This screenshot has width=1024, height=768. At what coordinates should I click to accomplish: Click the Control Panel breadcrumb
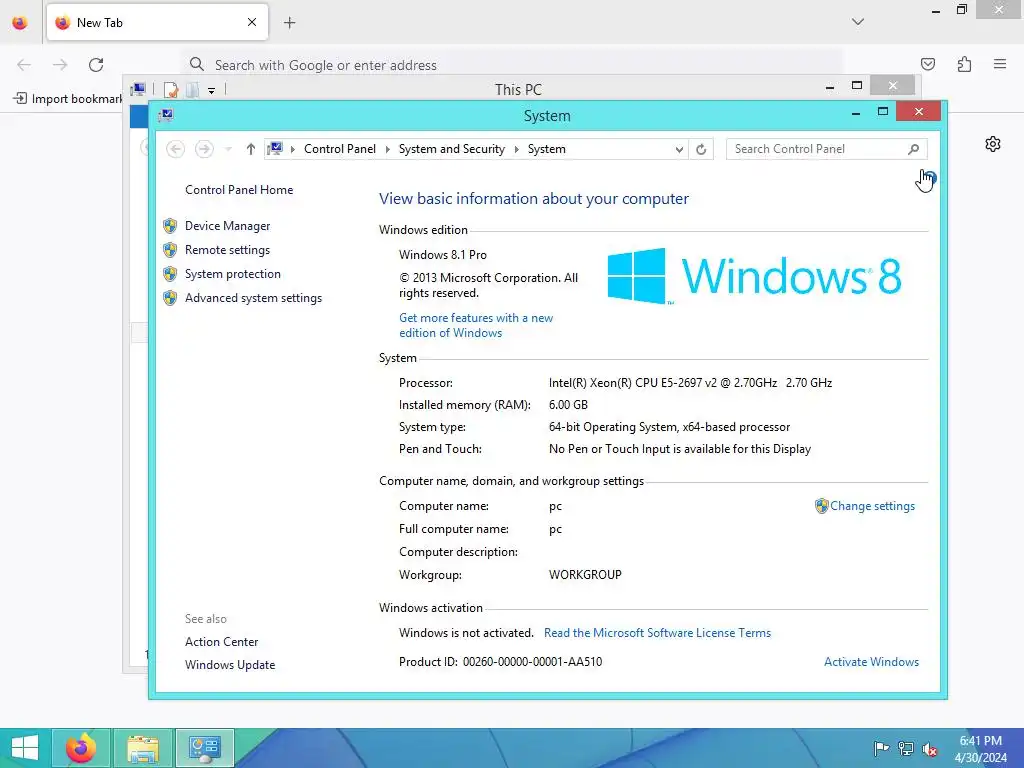pos(340,150)
